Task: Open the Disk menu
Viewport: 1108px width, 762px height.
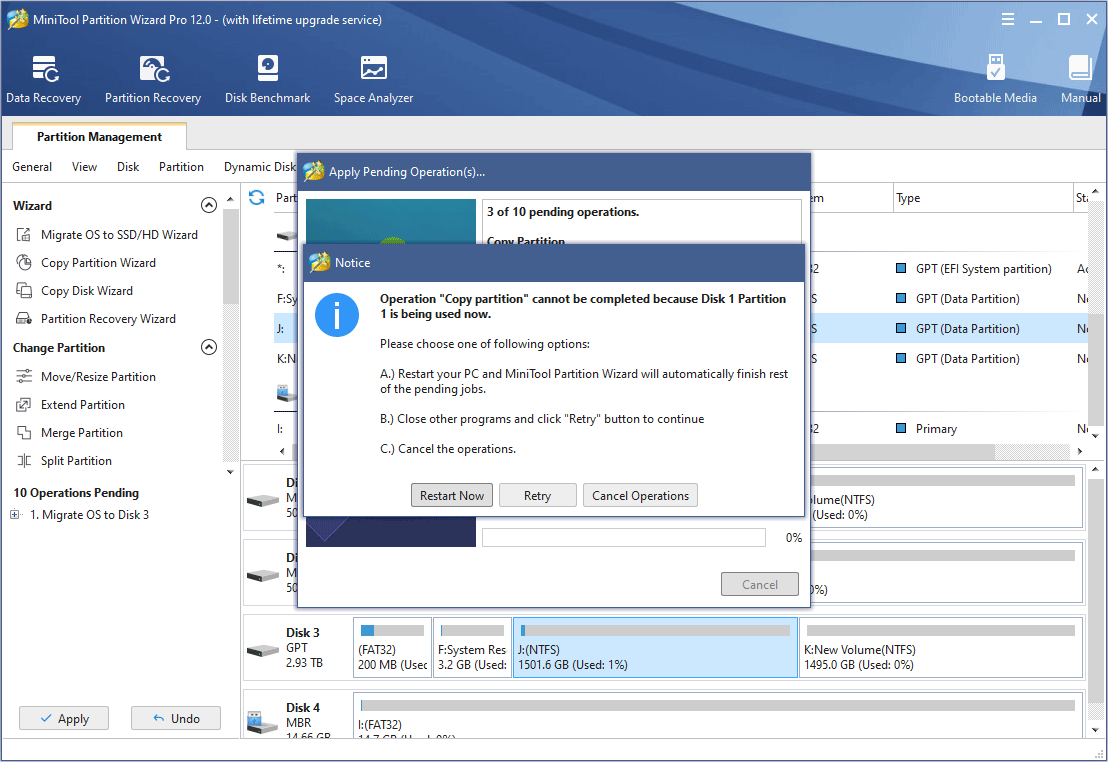Action: tap(128, 167)
